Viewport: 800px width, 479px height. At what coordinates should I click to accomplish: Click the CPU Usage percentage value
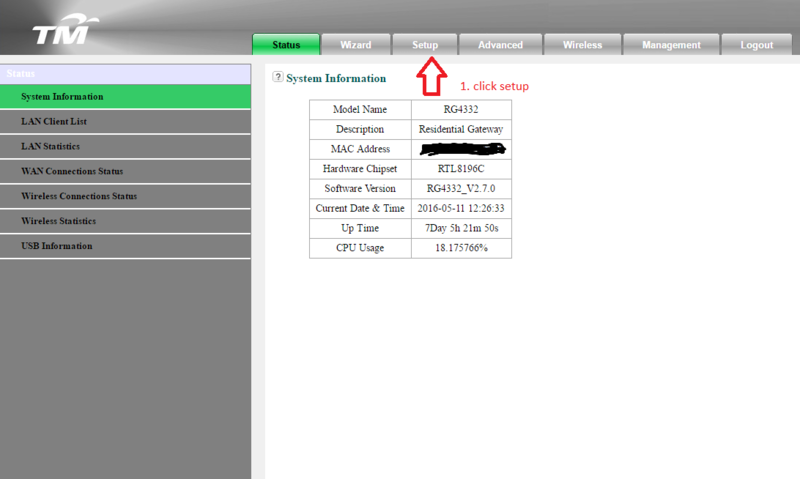click(x=461, y=248)
